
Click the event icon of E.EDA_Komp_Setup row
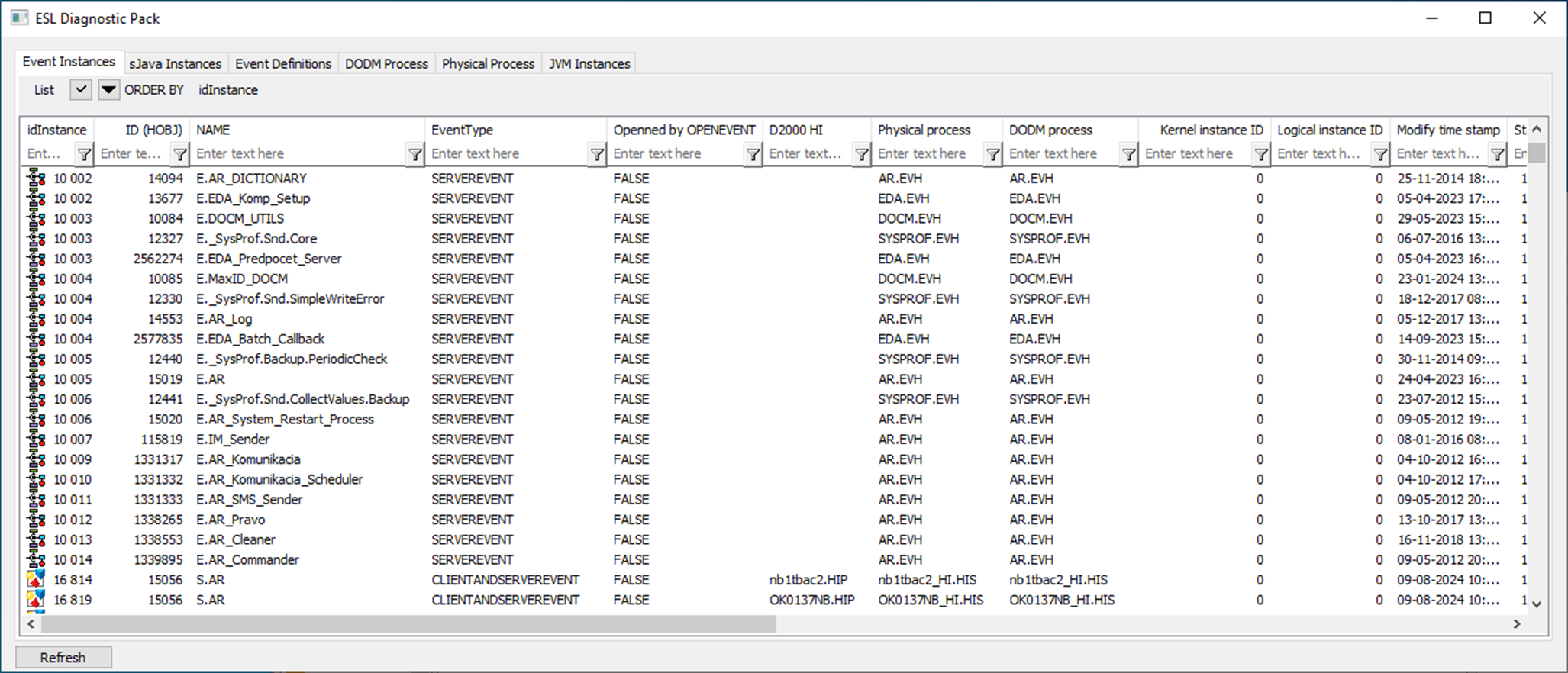point(36,198)
